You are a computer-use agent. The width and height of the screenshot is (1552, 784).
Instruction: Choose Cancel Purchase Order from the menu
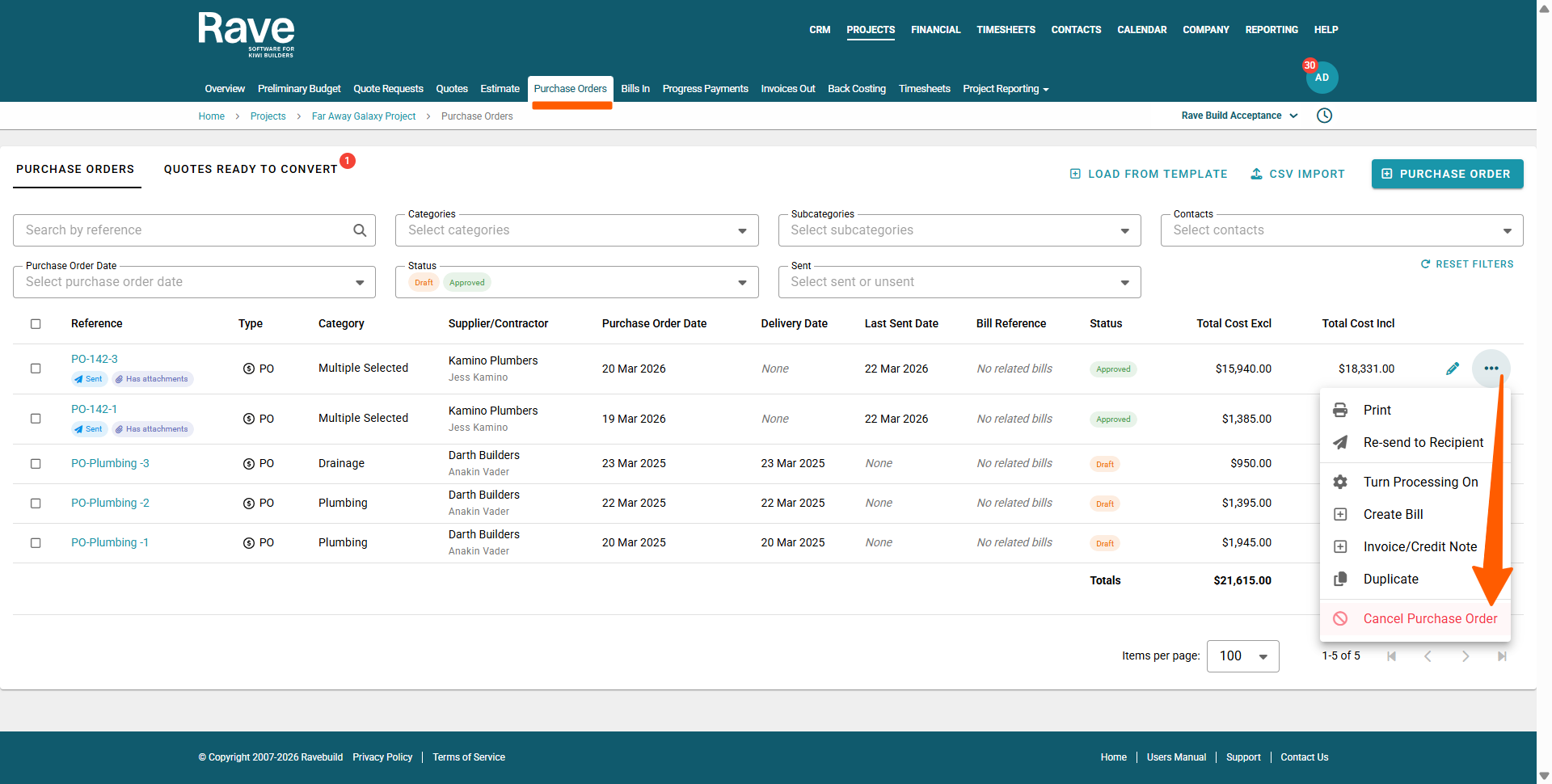tap(1429, 618)
